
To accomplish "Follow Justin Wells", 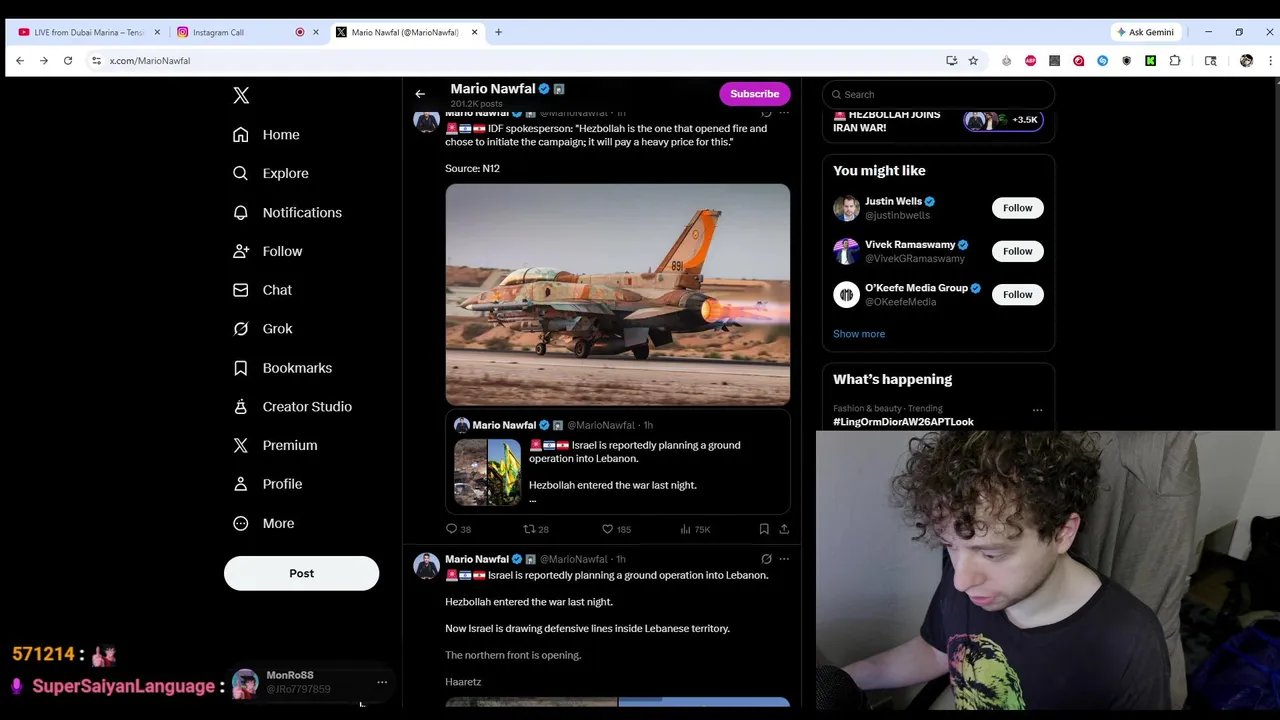I will click(1017, 208).
